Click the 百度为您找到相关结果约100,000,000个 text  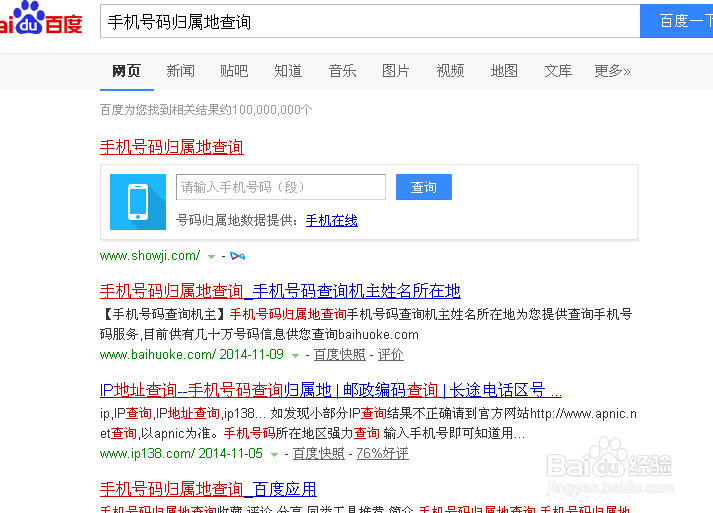(206, 110)
